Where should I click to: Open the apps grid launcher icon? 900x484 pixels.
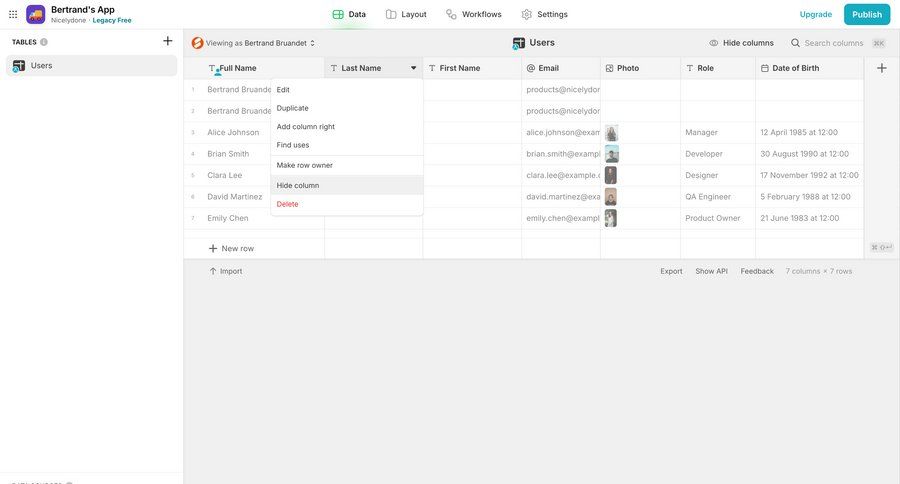click(x=13, y=14)
